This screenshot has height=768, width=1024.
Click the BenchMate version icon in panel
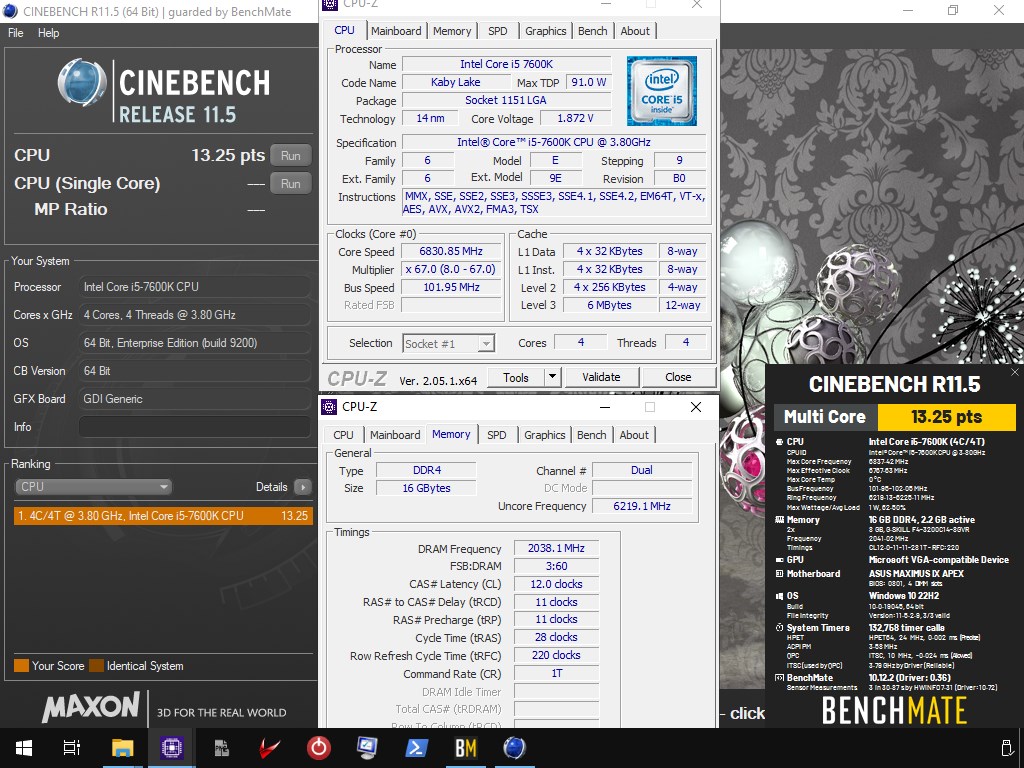[778, 678]
